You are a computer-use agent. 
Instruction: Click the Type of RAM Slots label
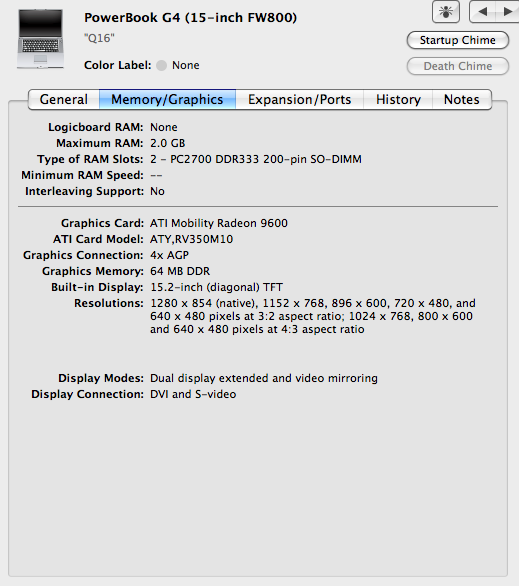[x=90, y=159]
